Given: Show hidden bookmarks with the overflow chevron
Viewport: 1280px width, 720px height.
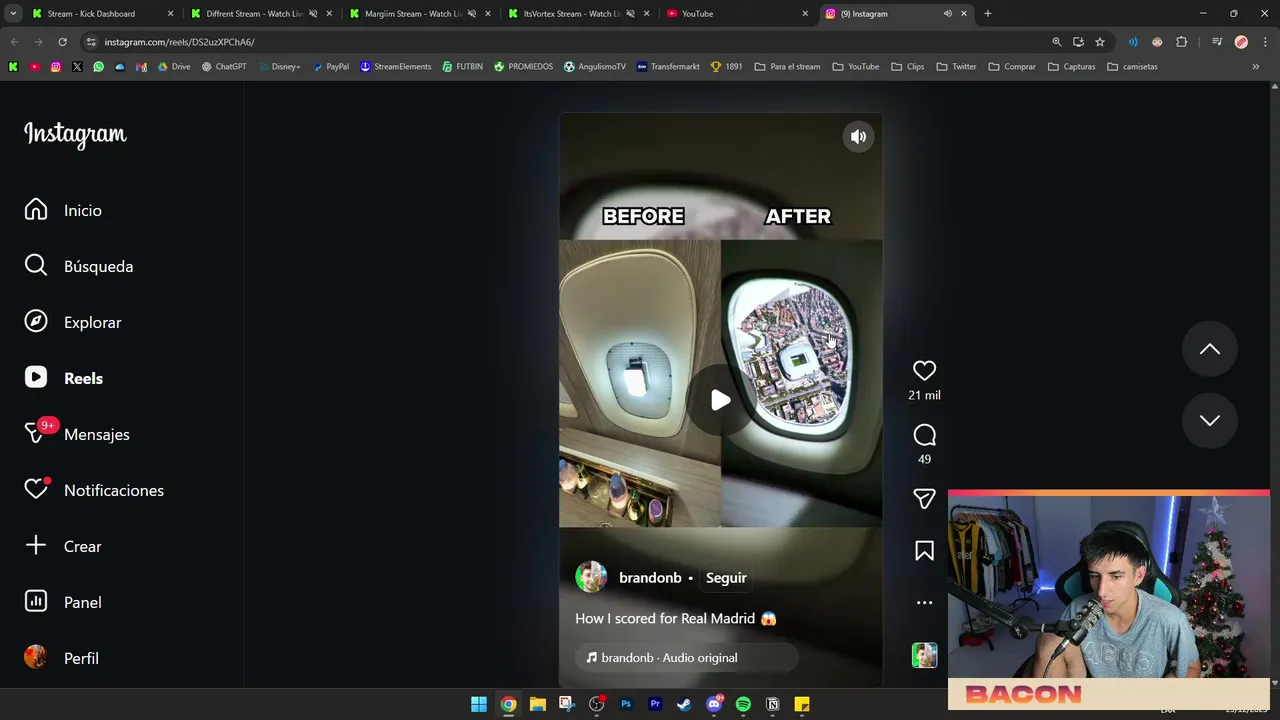Looking at the screenshot, I should pyautogui.click(x=1255, y=67).
